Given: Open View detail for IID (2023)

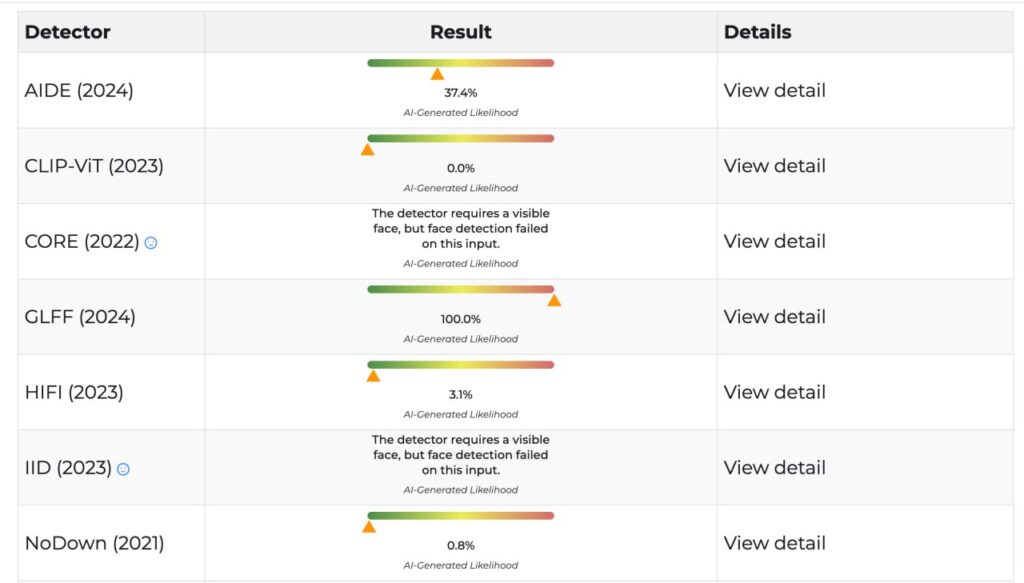Looking at the screenshot, I should (x=774, y=467).
